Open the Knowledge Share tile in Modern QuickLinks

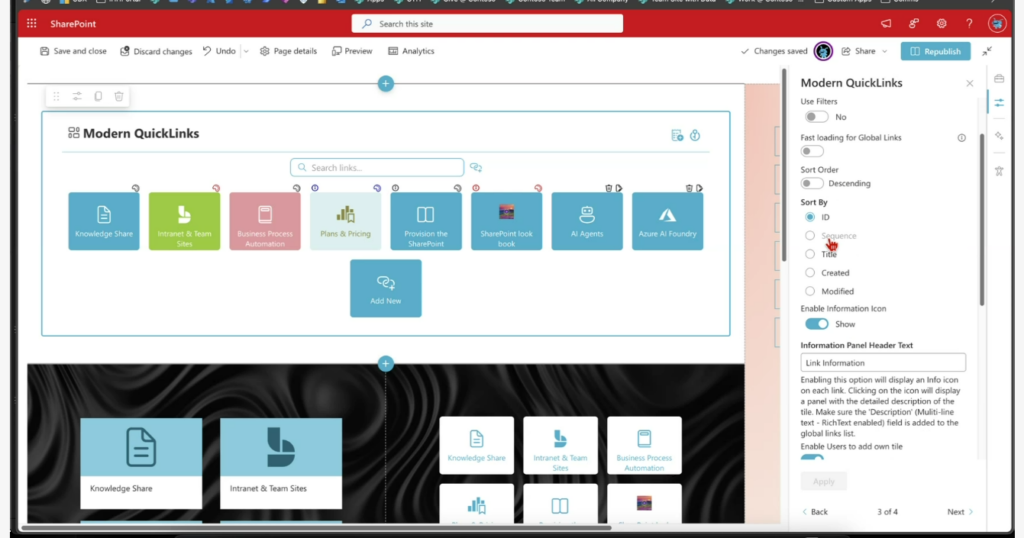[104, 221]
